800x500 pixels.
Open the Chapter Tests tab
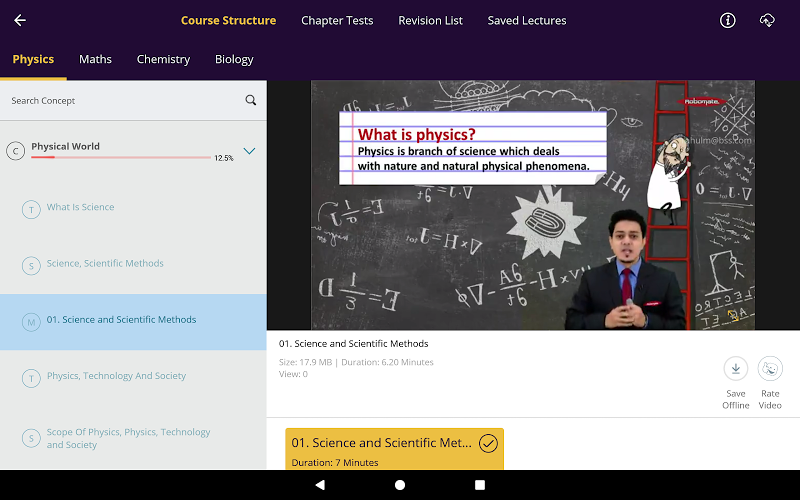(337, 20)
